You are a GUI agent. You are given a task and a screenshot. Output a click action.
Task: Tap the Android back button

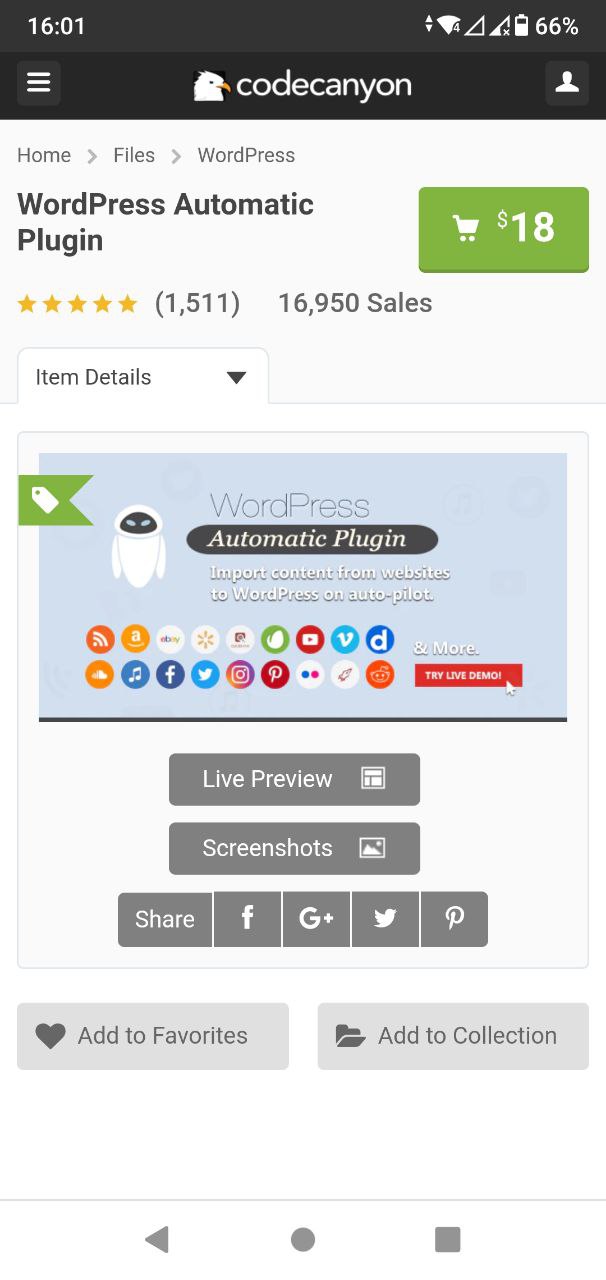point(156,1240)
